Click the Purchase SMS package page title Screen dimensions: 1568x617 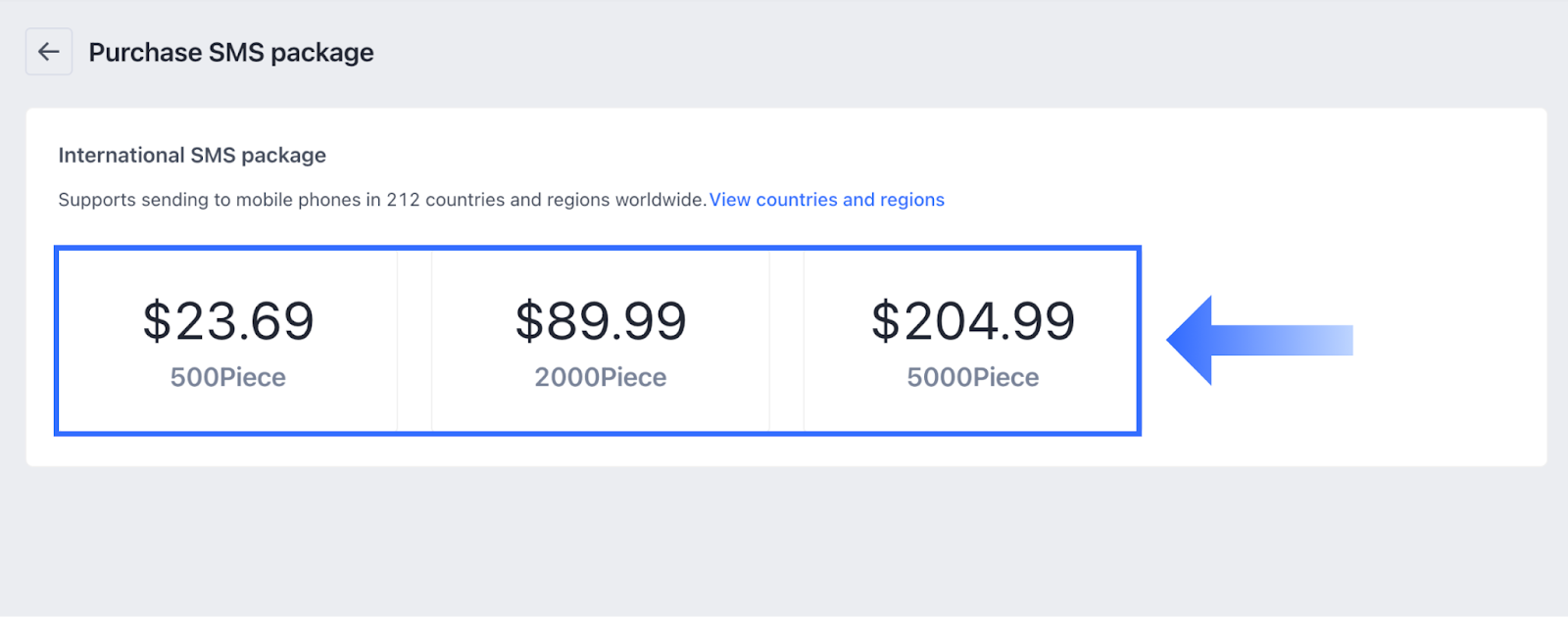(231, 52)
